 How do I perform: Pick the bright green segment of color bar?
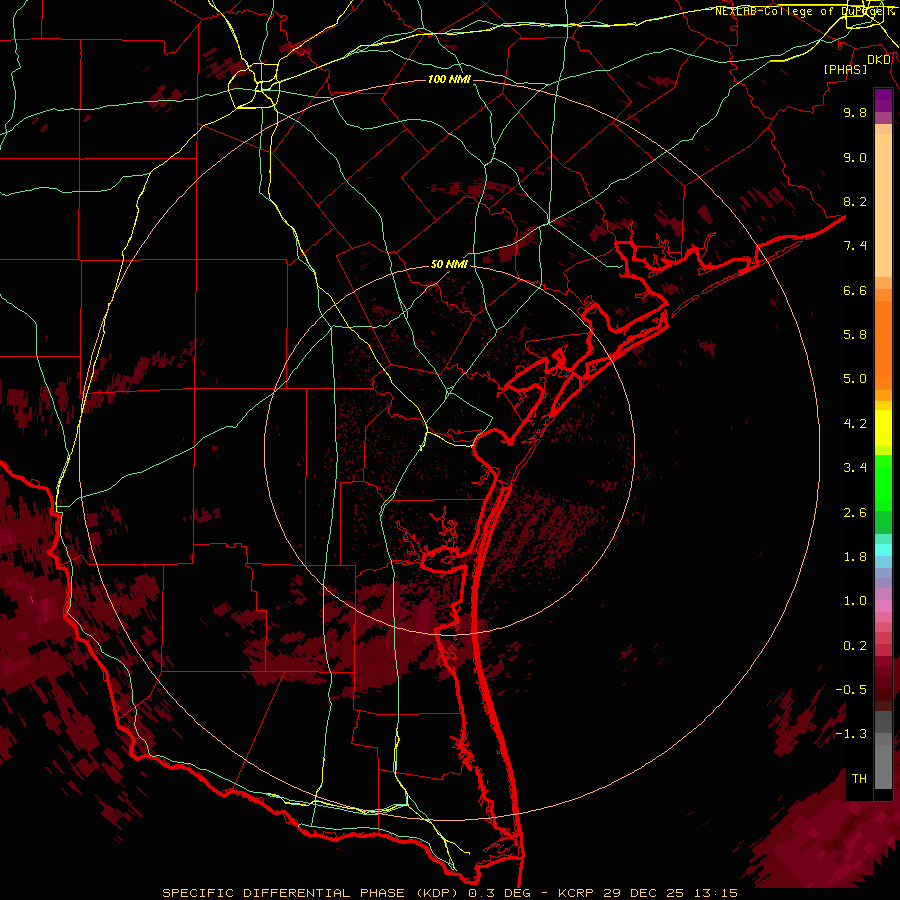[x=883, y=482]
